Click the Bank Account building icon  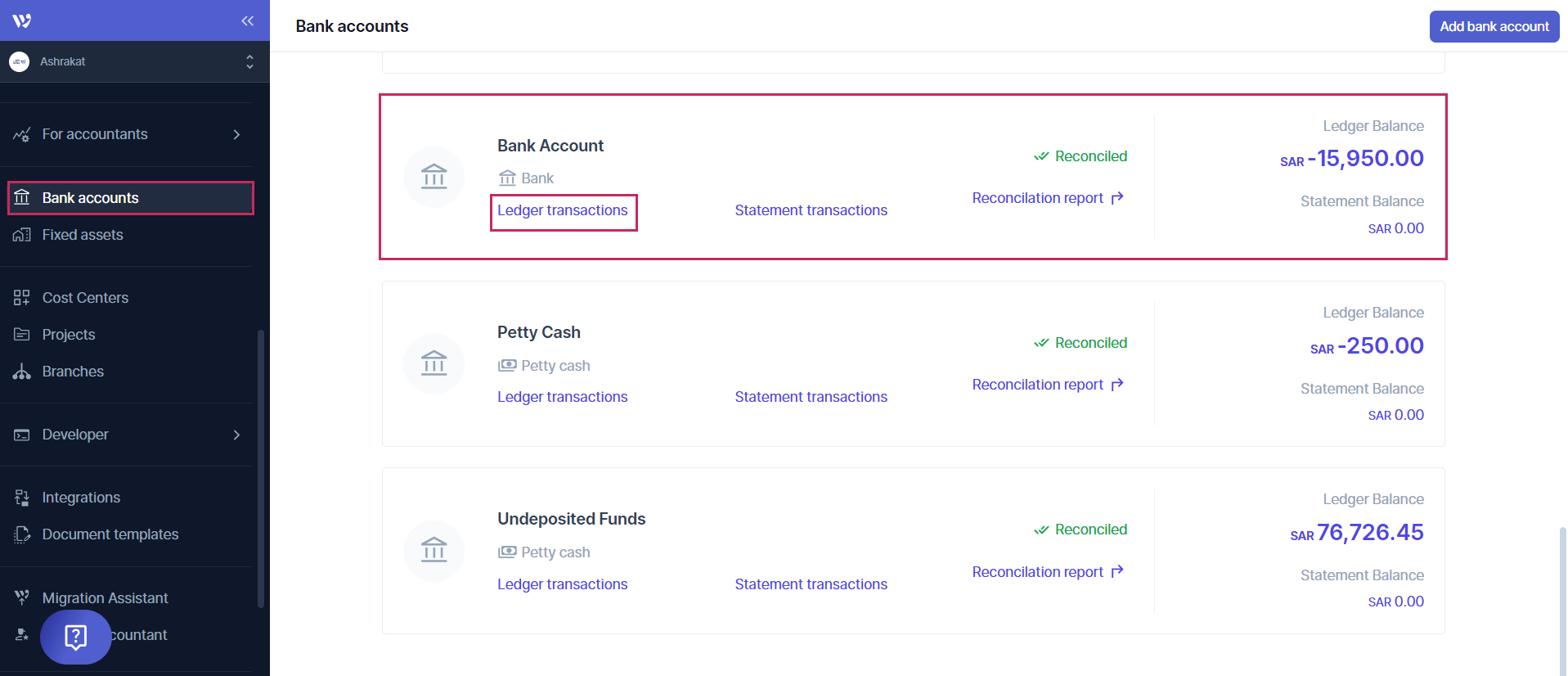[434, 177]
